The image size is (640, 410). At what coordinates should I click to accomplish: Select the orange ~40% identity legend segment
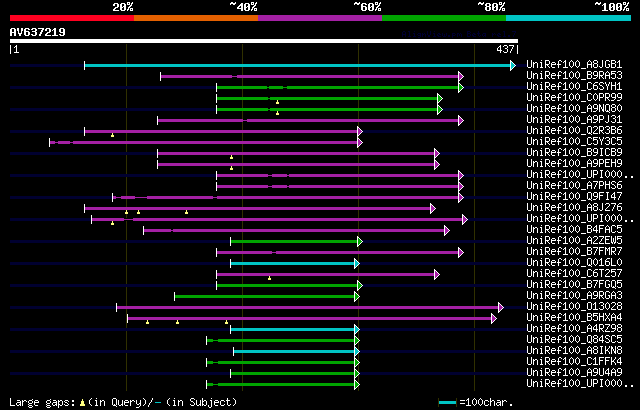coord(196,18)
